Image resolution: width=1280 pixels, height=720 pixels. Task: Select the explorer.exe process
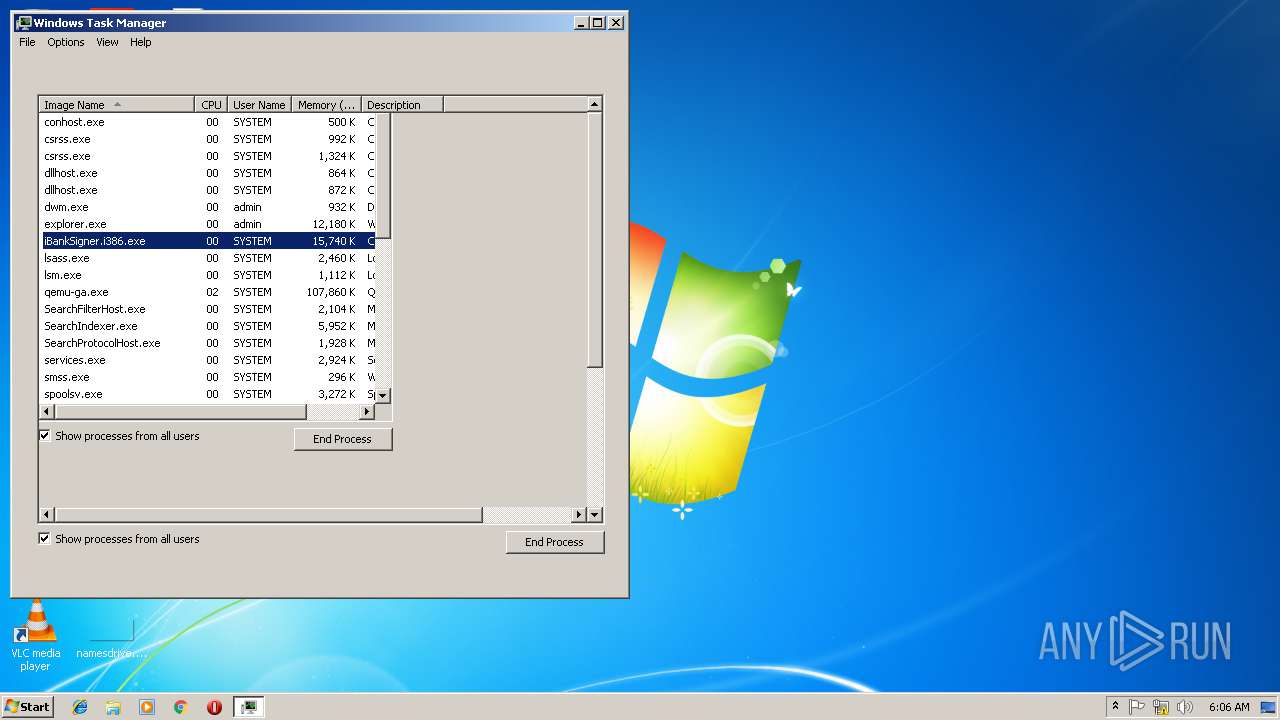point(207,224)
